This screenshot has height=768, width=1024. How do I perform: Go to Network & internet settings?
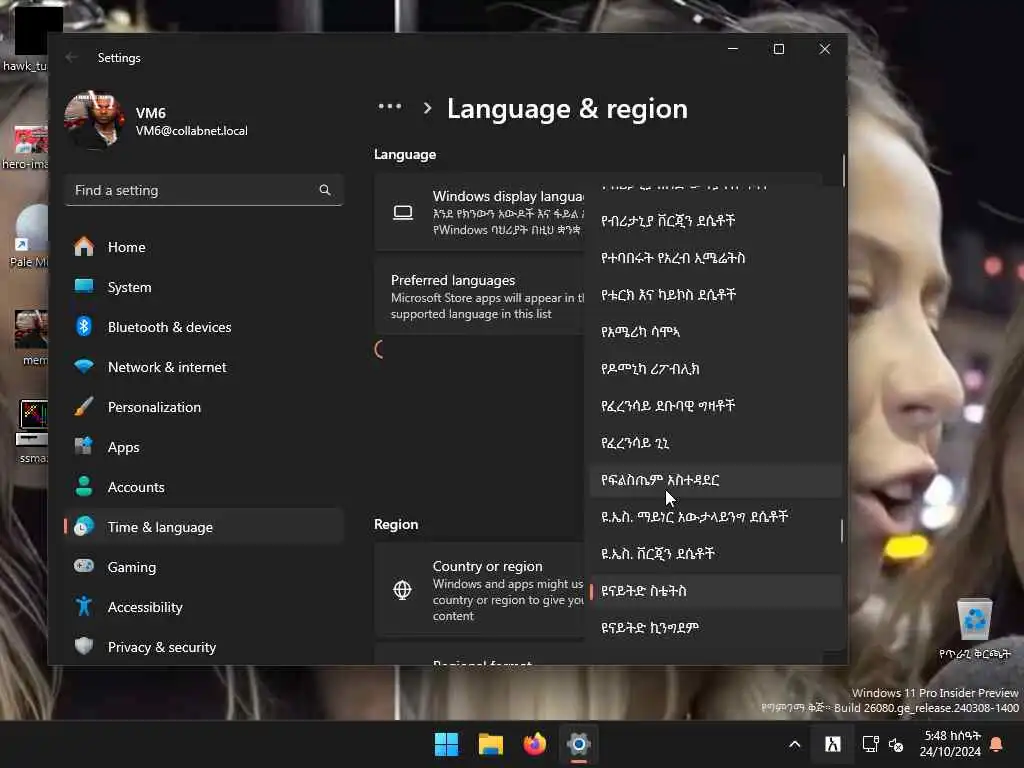pos(204,367)
